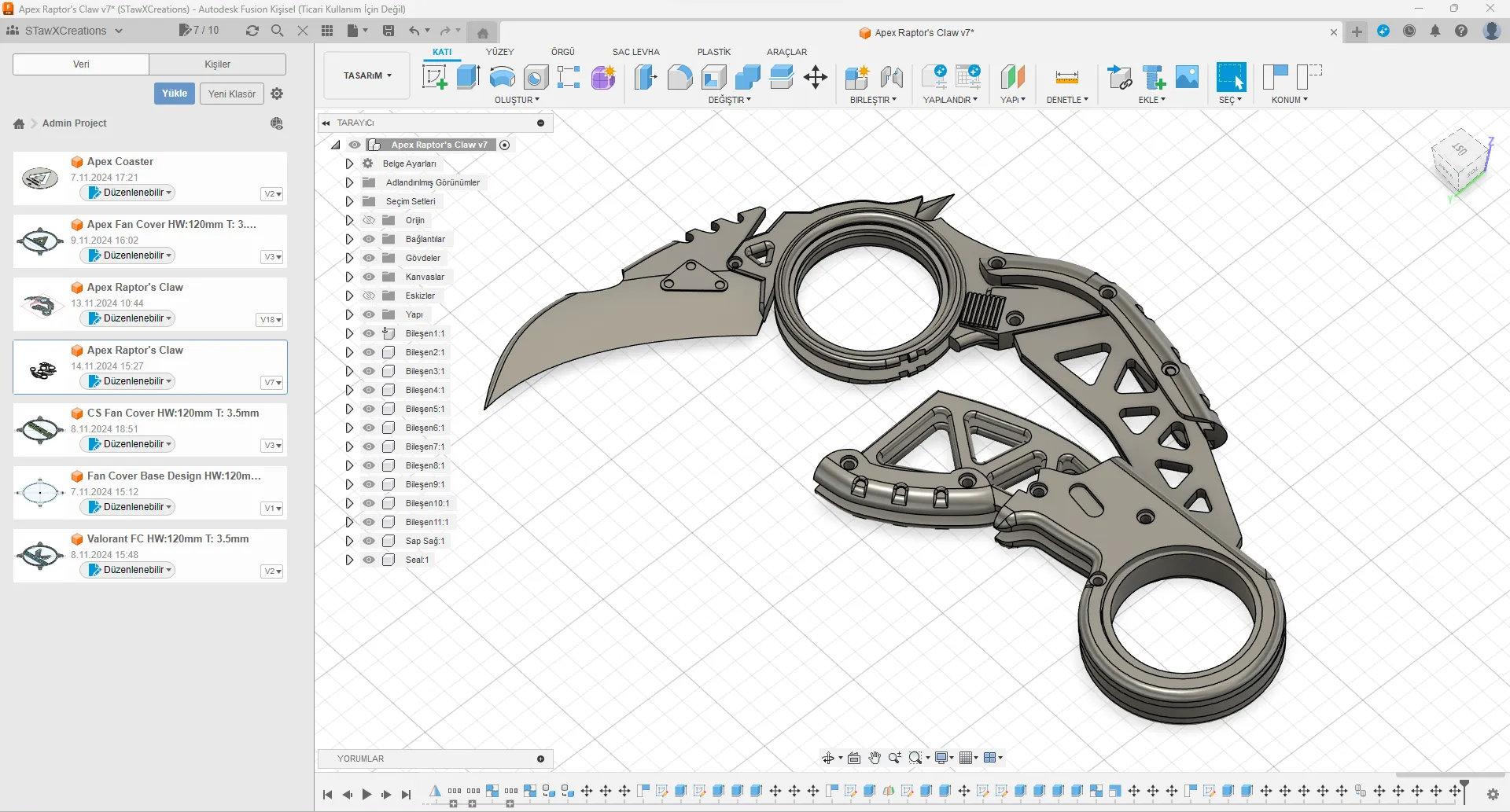Viewport: 1510px width, 812px height.
Task: Open the Apex Coaster thumbnail
Action: [x=40, y=178]
